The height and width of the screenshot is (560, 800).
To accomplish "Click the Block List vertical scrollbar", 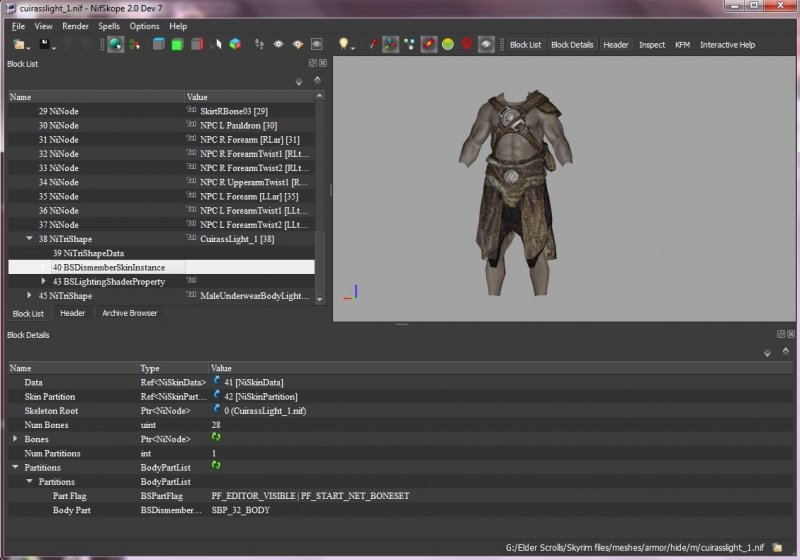I will coord(320,197).
